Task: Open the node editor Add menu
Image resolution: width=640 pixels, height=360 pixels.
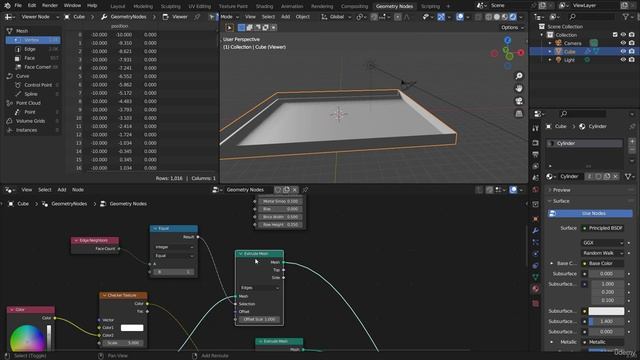Action: (62, 190)
